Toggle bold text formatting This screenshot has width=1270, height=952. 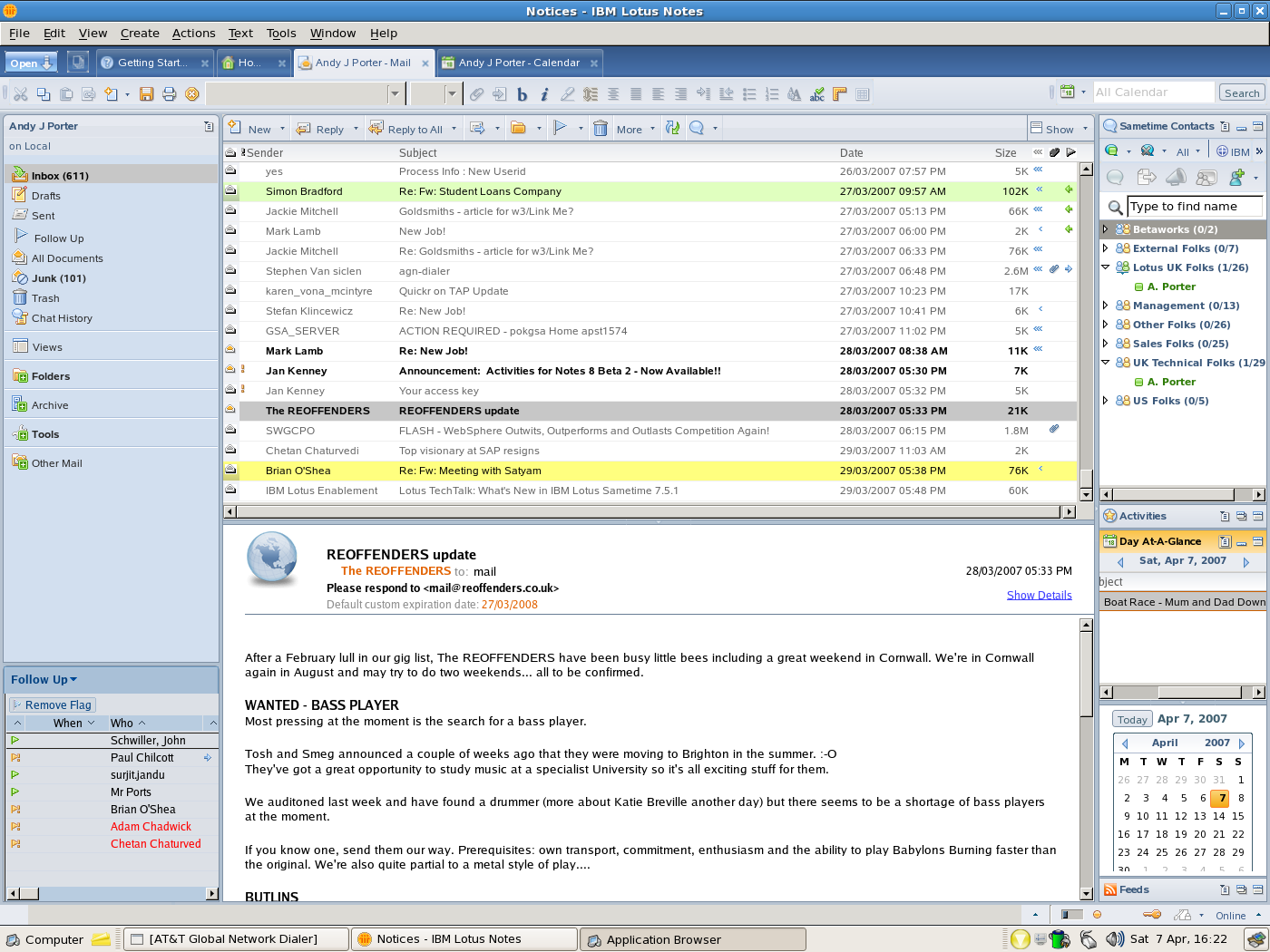[522, 93]
